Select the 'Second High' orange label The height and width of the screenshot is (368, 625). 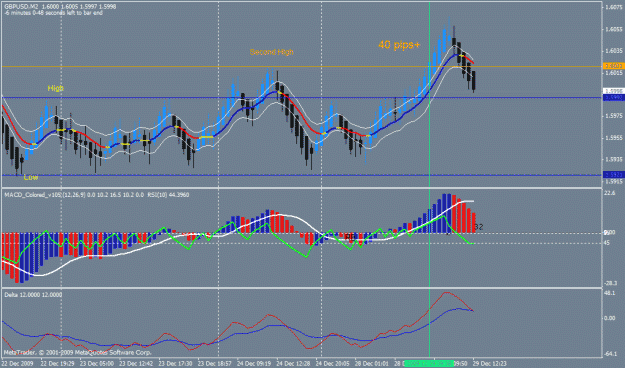271,52
